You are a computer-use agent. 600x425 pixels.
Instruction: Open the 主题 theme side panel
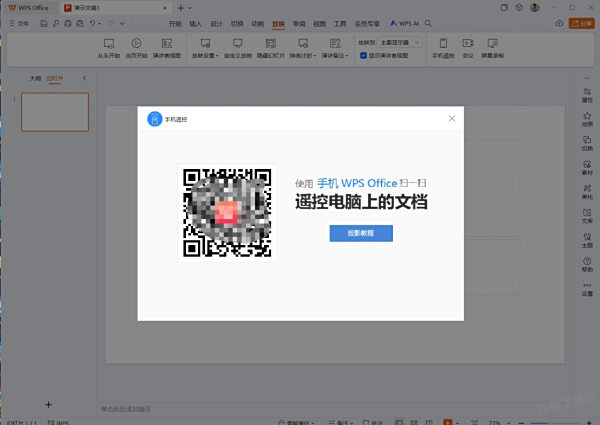pyautogui.click(x=587, y=241)
